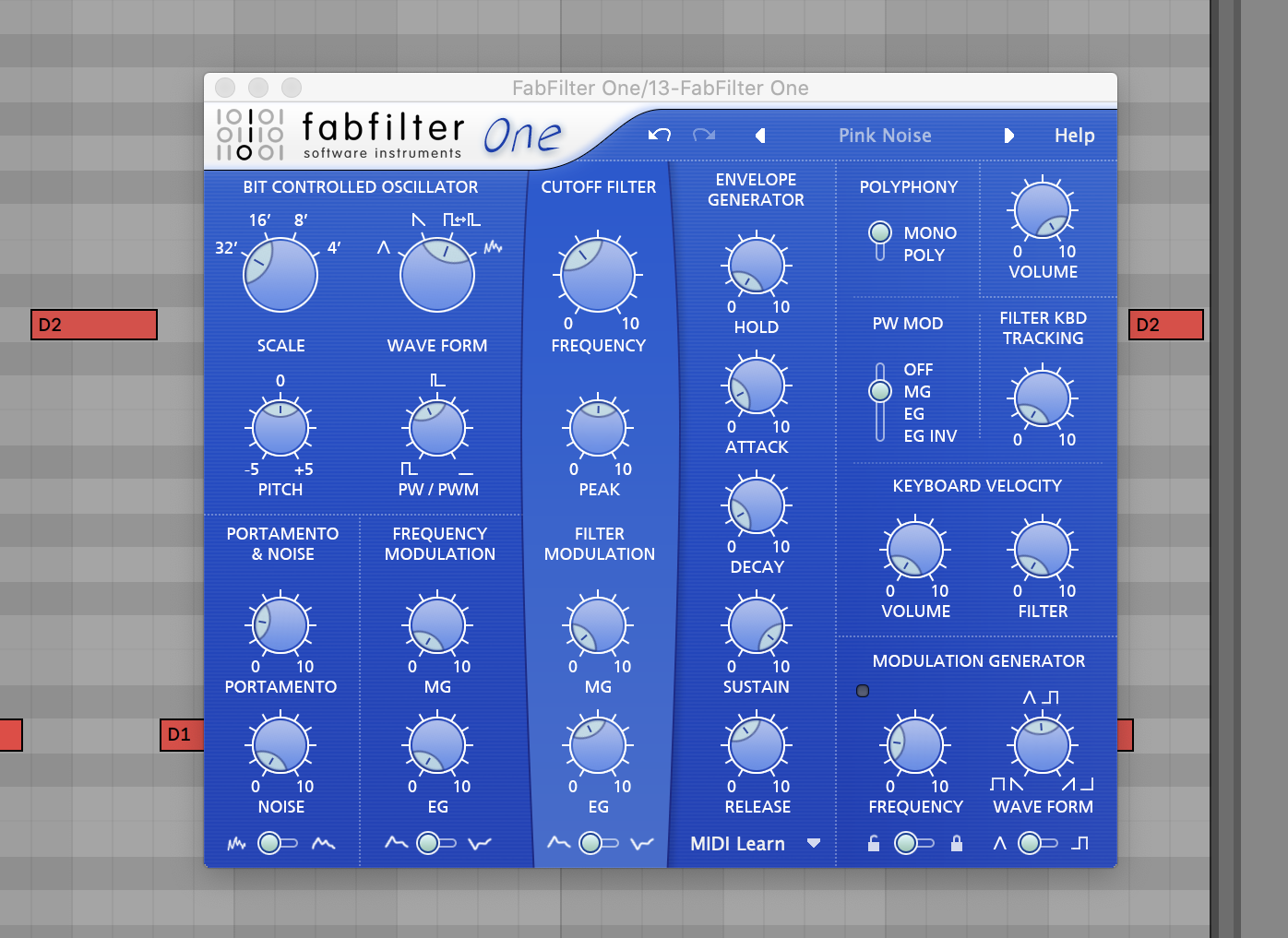Click the undo arrow icon

coord(659,135)
